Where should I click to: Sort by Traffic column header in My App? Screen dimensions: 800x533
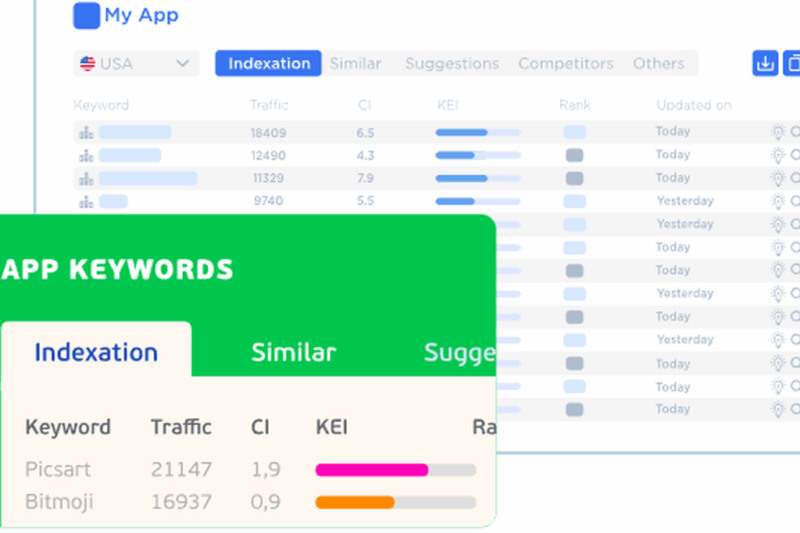point(269,105)
